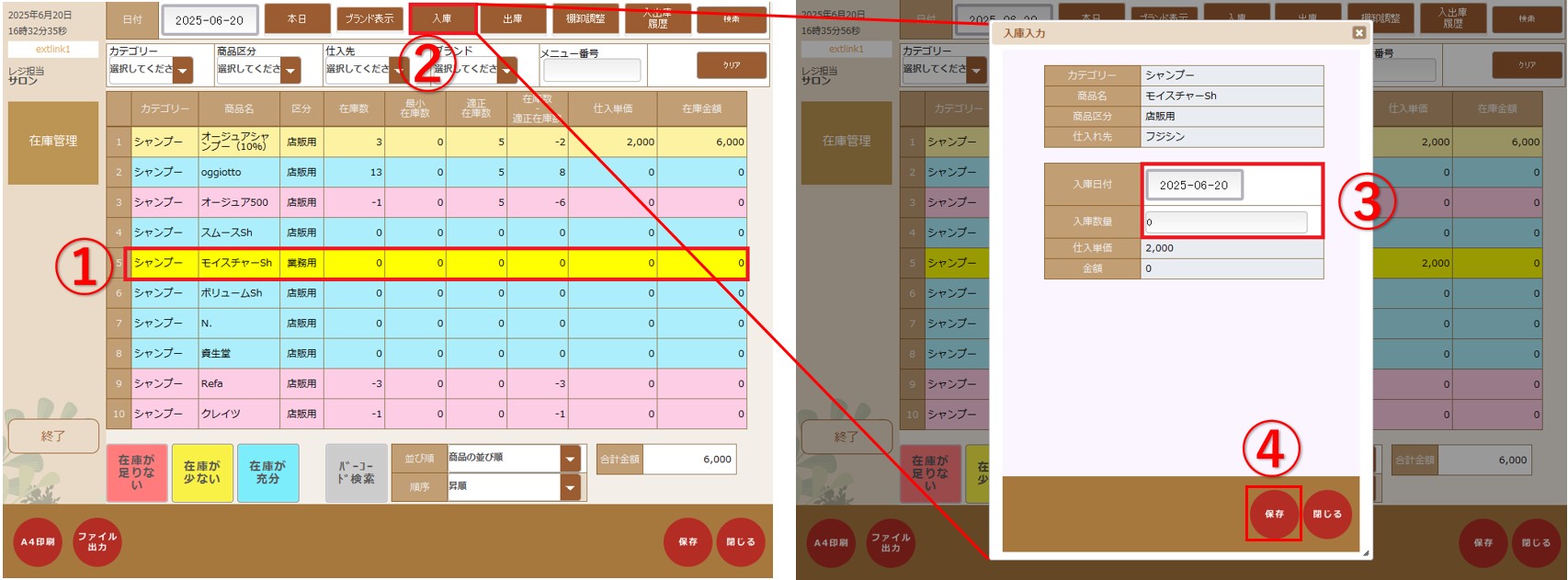Screen dimensions: 1568x580
Task: Click the dimmed 終了 button behind the dialog
Action: pos(846,436)
